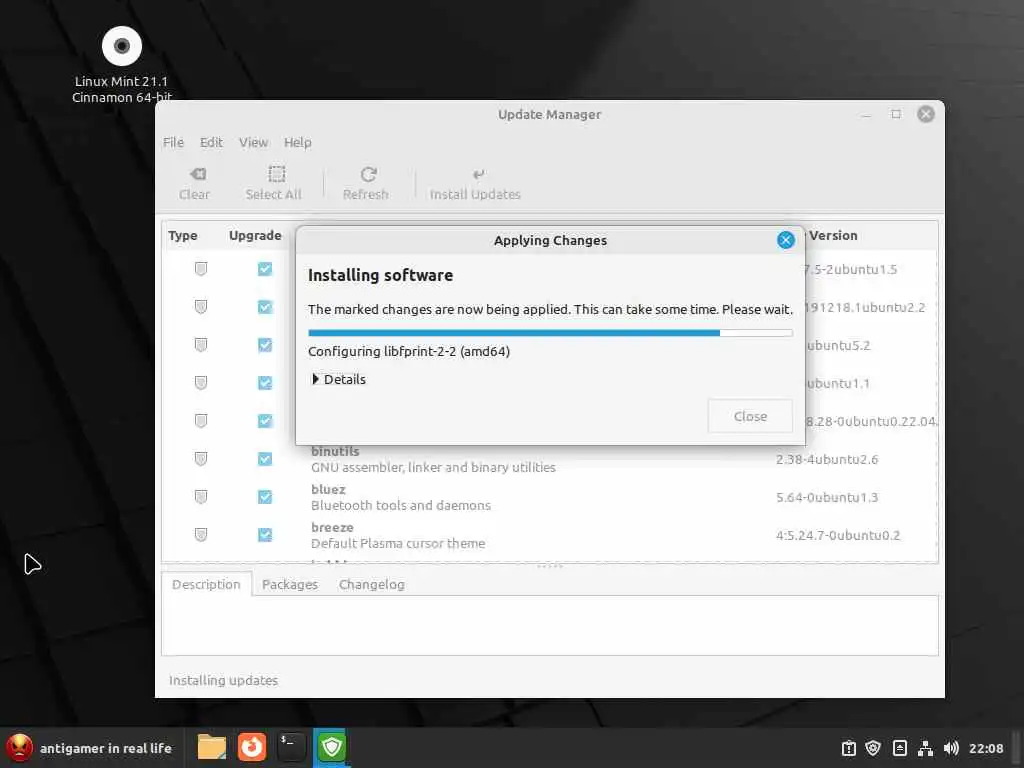The height and width of the screenshot is (768, 1024).
Task: Click the shield type icon in the binutils row
Action: pos(200,458)
